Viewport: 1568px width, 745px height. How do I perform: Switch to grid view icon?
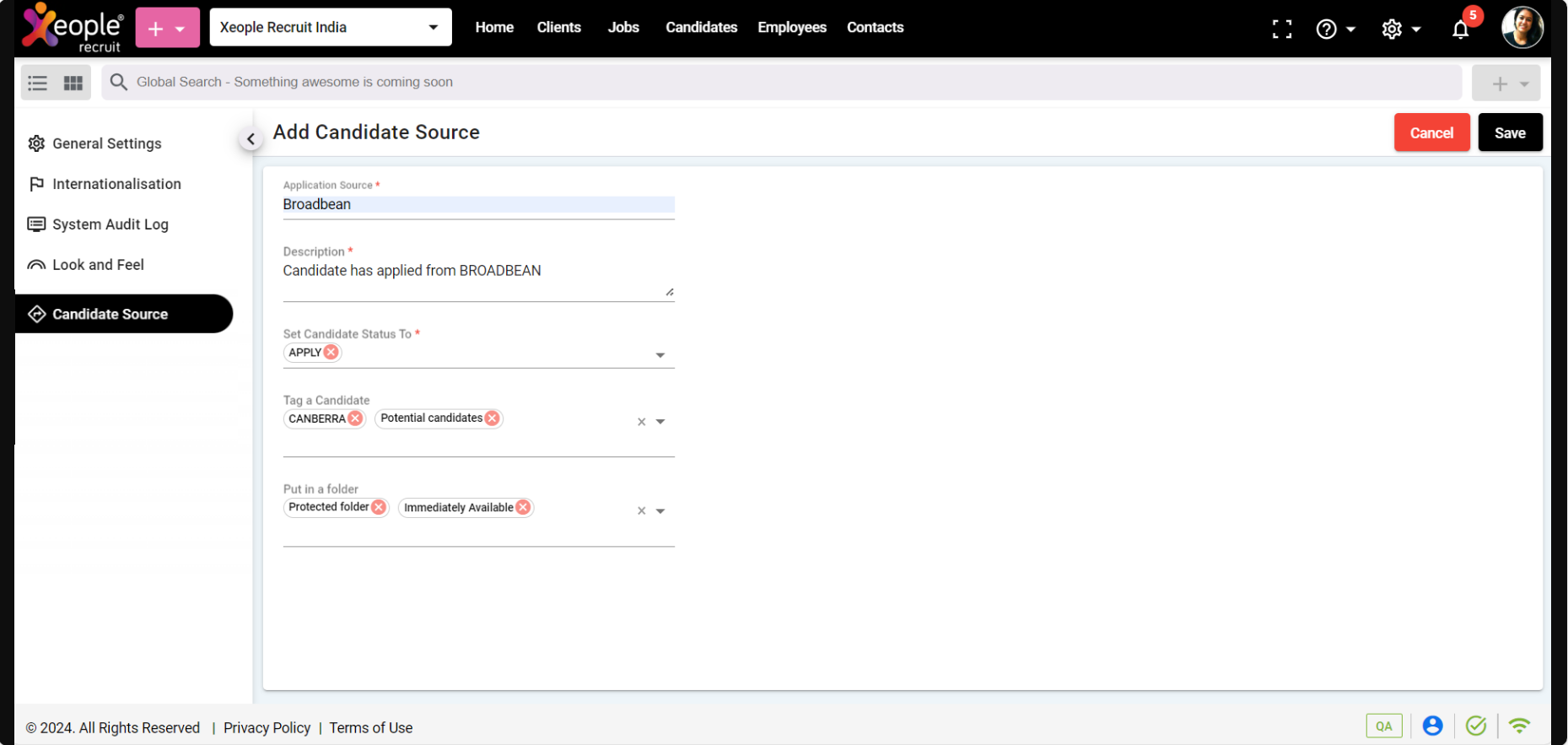(x=73, y=83)
